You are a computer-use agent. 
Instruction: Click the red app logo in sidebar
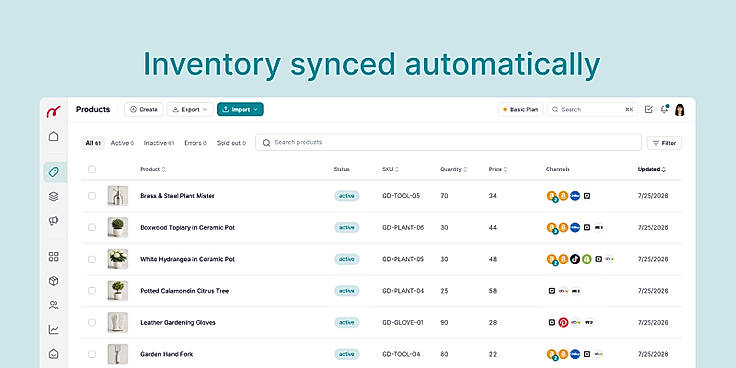pos(54,112)
